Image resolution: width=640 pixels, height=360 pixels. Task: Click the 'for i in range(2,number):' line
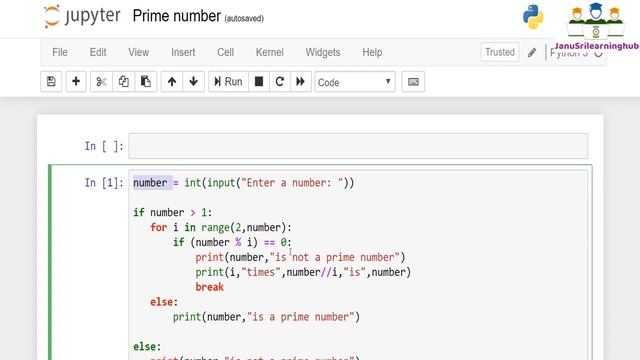click(x=221, y=227)
